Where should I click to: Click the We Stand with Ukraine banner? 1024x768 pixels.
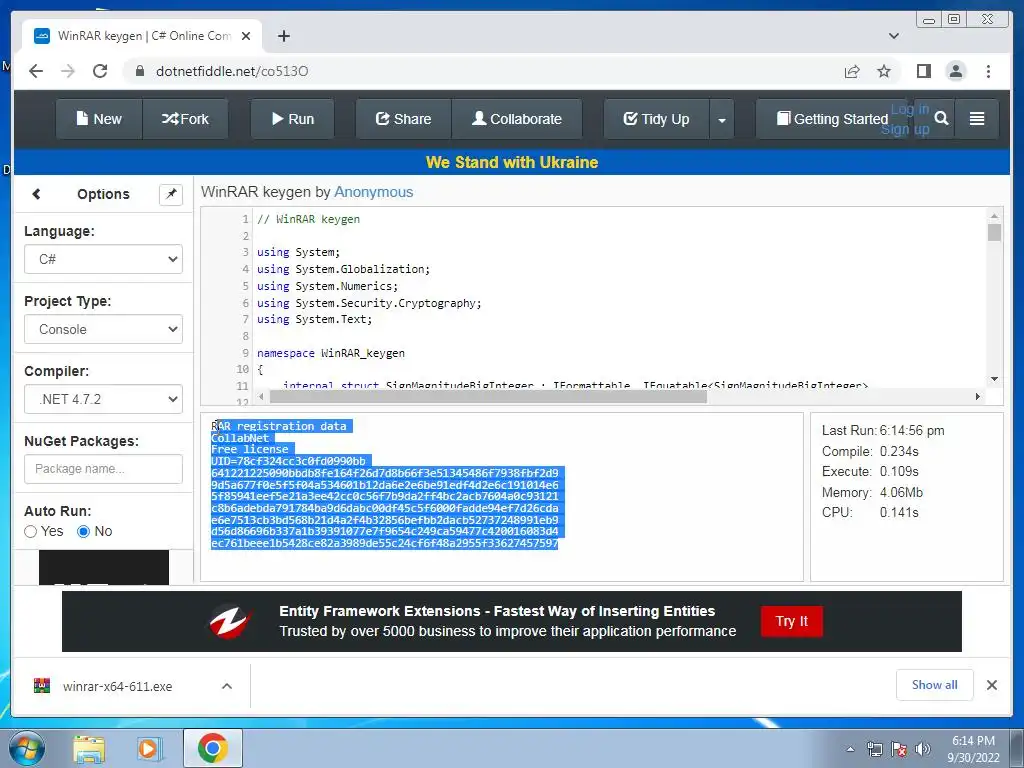click(512, 163)
